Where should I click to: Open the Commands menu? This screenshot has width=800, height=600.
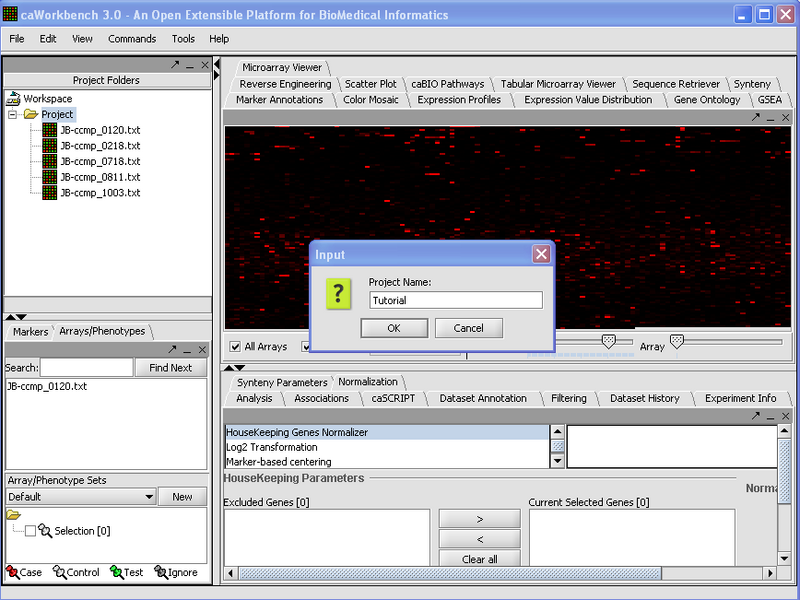click(x=132, y=39)
